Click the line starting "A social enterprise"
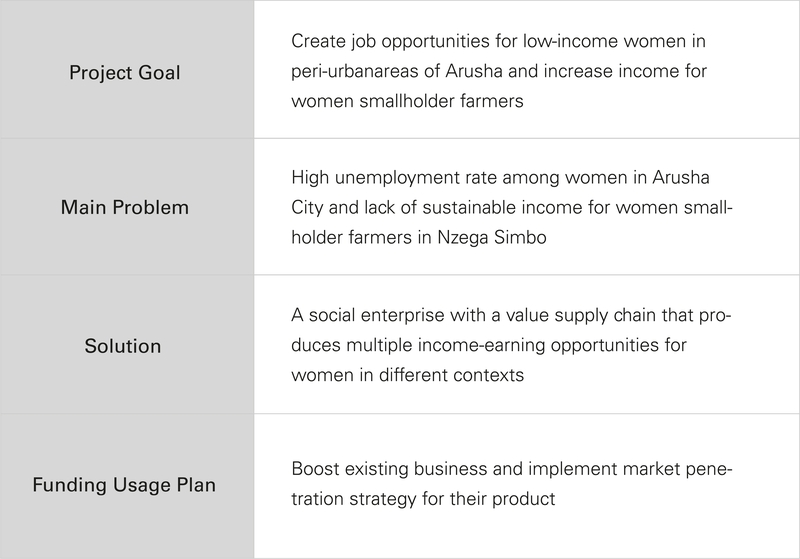The image size is (800, 559). pos(514,315)
